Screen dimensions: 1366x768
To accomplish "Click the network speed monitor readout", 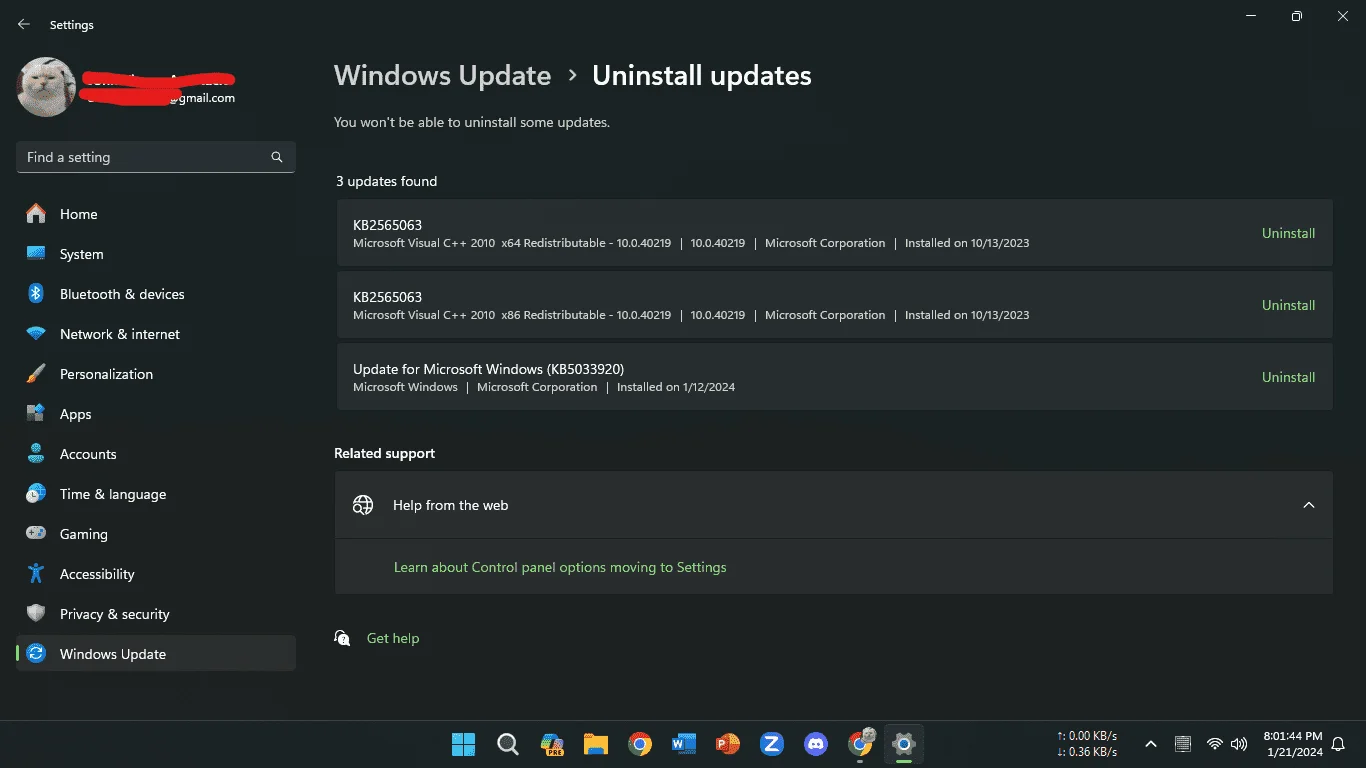I will point(1087,744).
